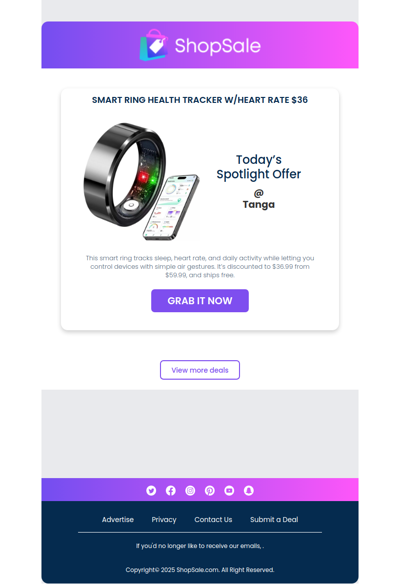Open the Contact Us footer link
Image resolution: width=400 pixels, height=584 pixels.
(x=213, y=520)
